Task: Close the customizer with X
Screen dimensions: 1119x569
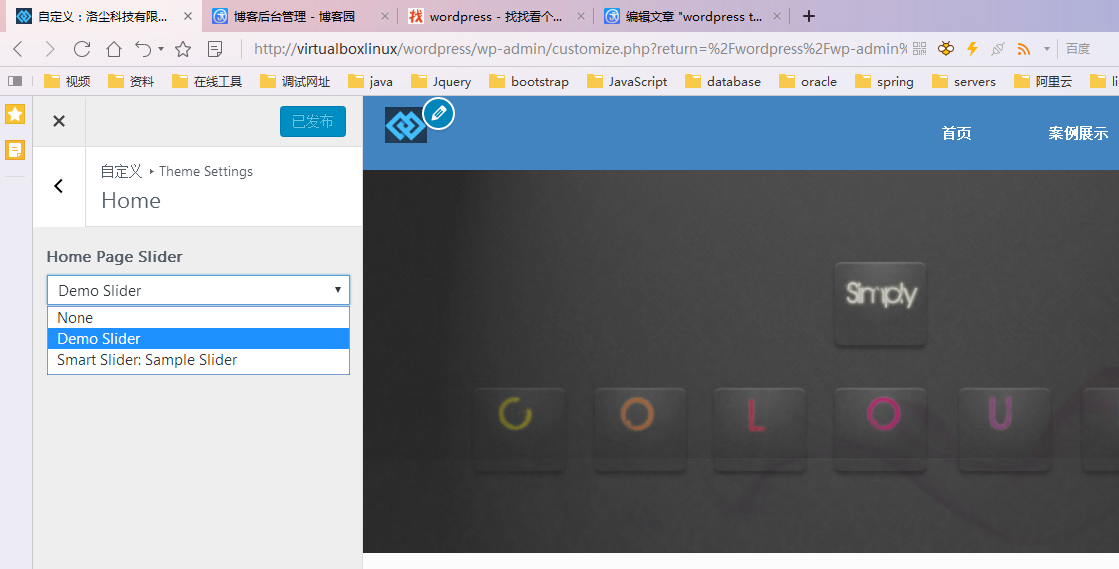Action: click(59, 121)
